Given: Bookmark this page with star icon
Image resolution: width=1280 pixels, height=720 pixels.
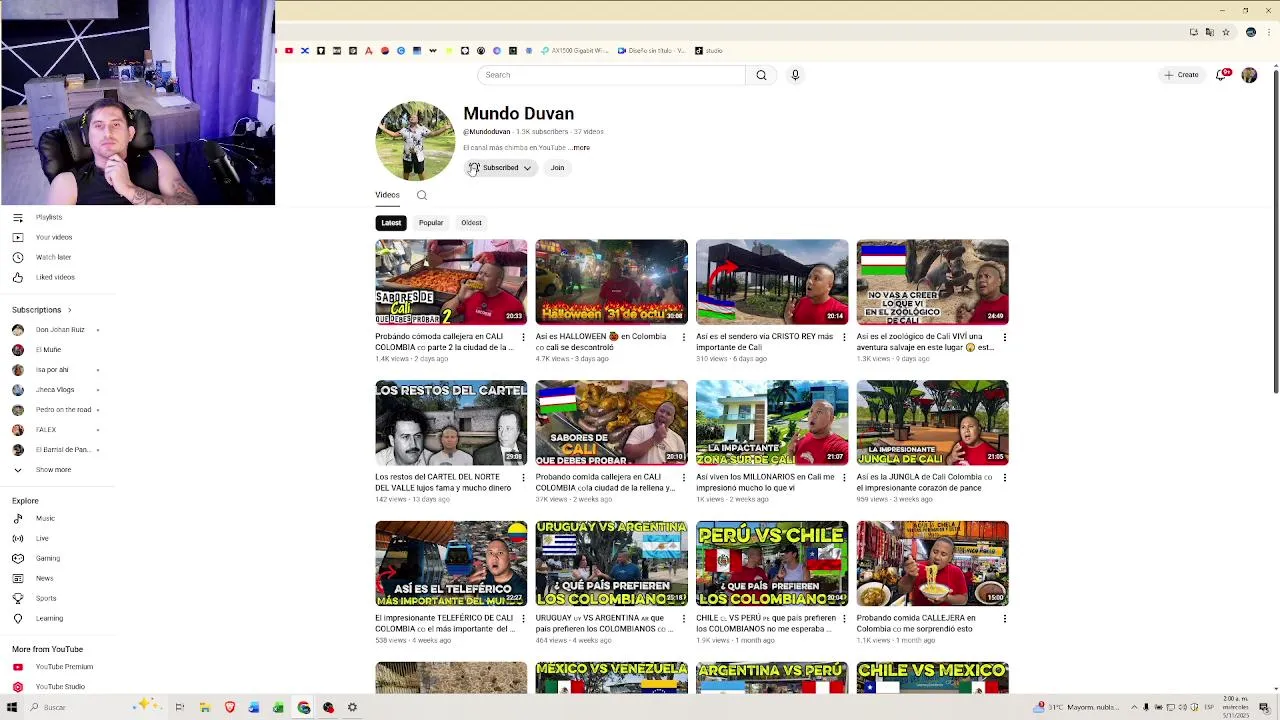Looking at the screenshot, I should click(1225, 32).
